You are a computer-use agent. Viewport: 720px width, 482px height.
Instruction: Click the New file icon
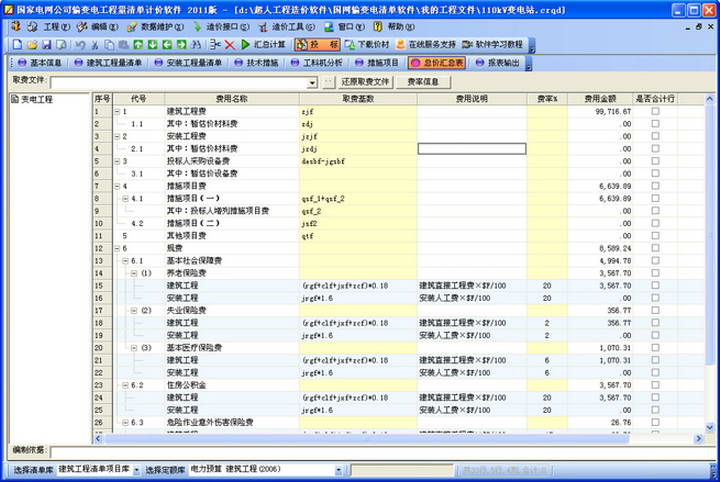[17, 45]
